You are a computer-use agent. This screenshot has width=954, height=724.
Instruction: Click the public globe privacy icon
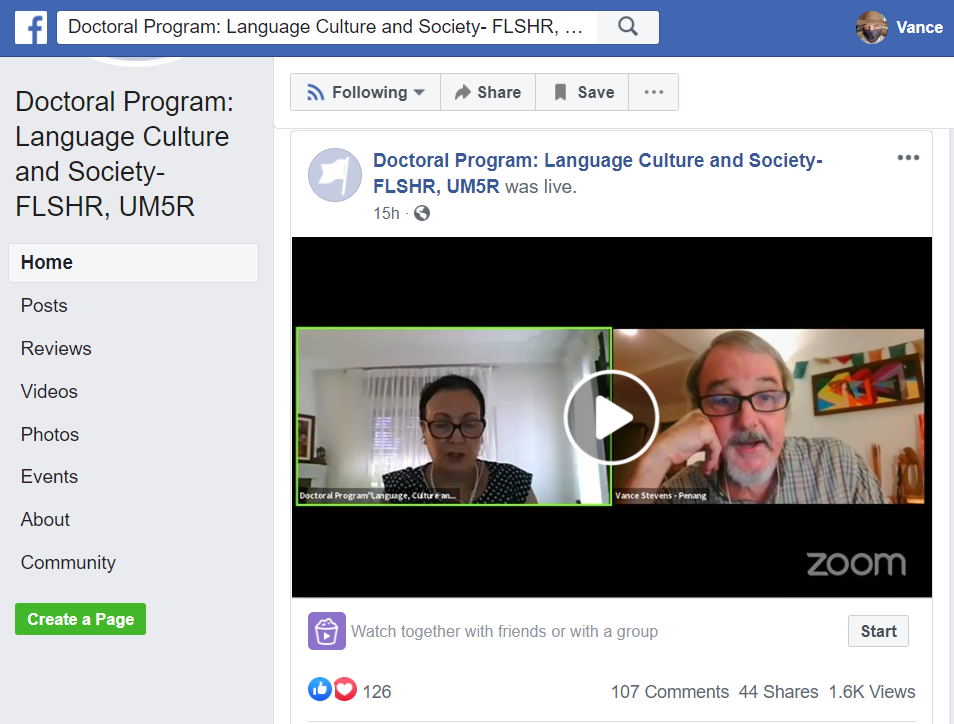pyautogui.click(x=420, y=213)
